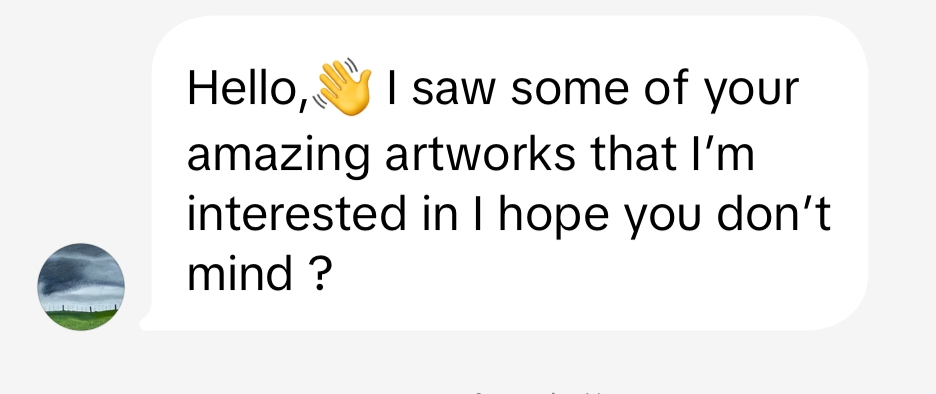
Task: Click the word "mind" in the last line
Action: coord(240,272)
